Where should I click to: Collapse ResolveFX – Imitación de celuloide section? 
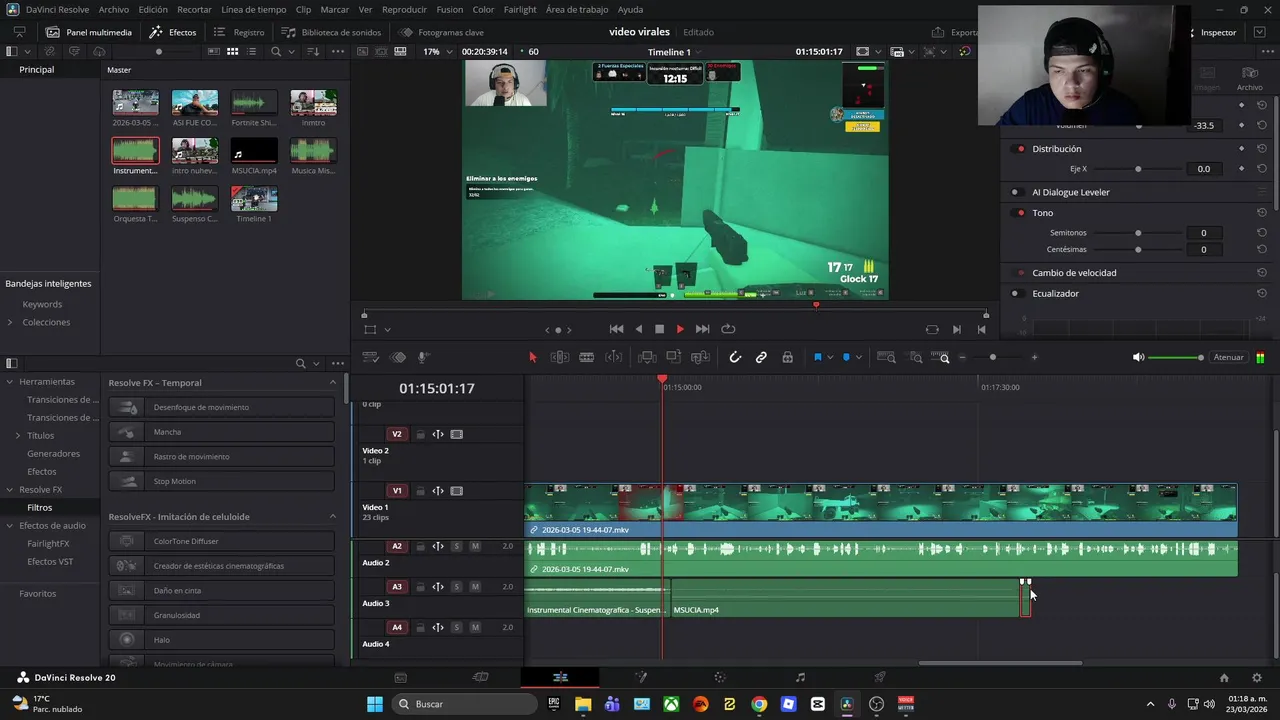click(333, 516)
